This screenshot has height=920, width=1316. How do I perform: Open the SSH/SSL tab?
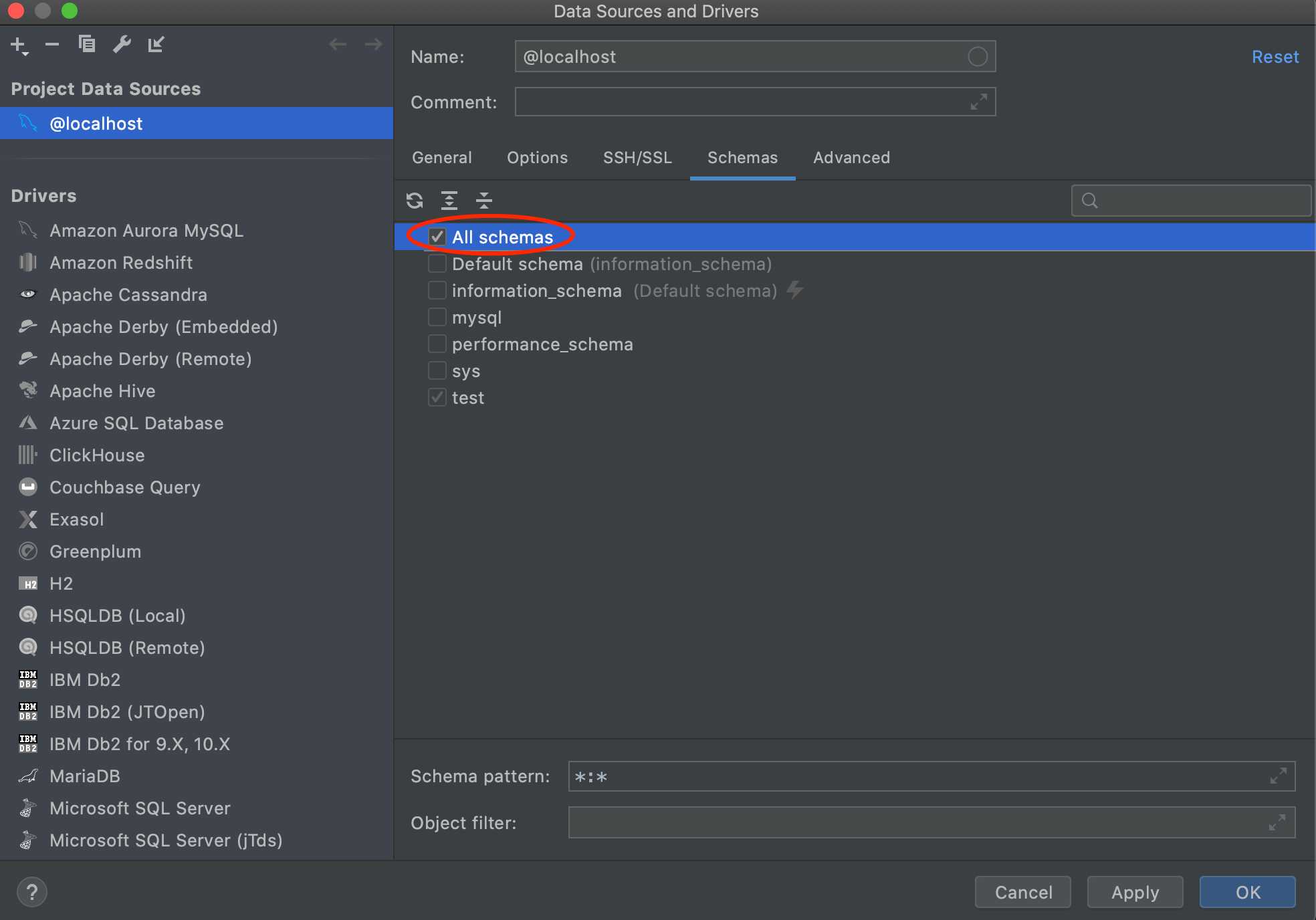tap(637, 158)
